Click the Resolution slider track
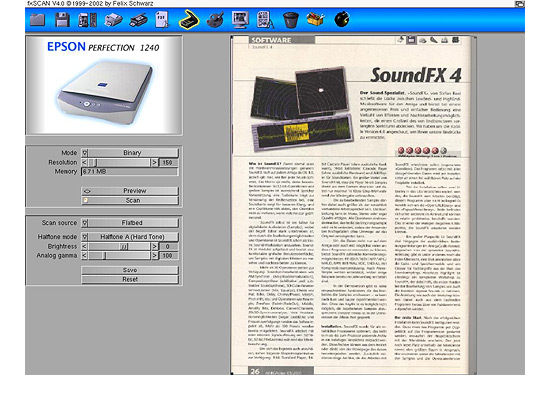The height and width of the screenshot is (395, 550). coord(119,162)
